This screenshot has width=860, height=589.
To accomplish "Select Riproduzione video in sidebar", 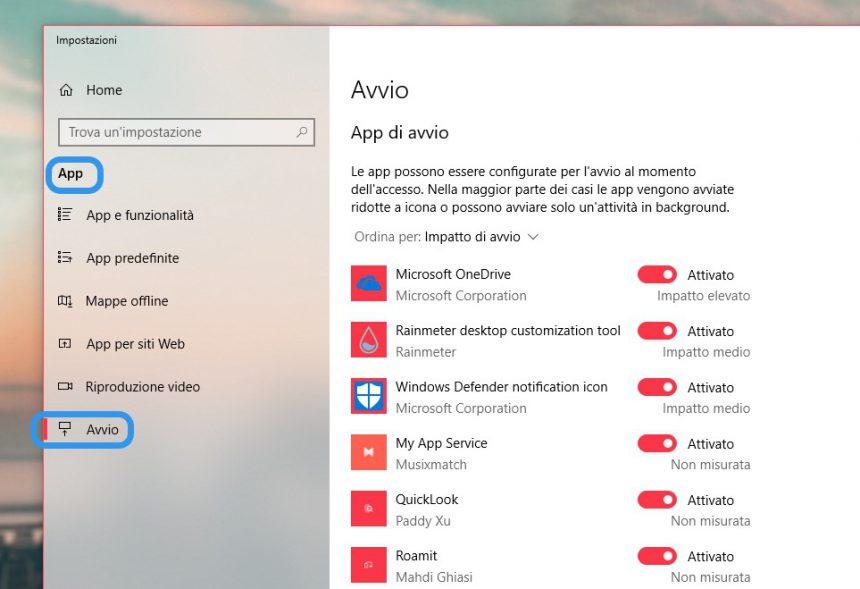I will (143, 387).
